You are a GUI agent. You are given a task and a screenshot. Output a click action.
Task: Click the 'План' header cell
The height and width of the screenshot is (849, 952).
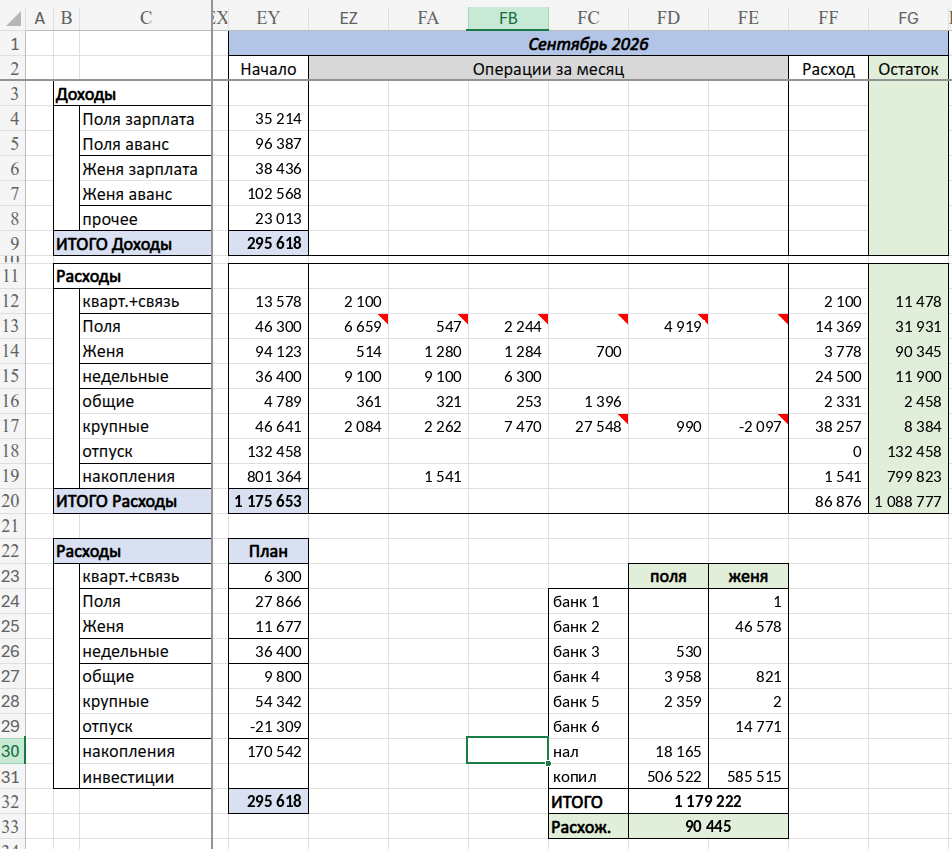(268, 551)
